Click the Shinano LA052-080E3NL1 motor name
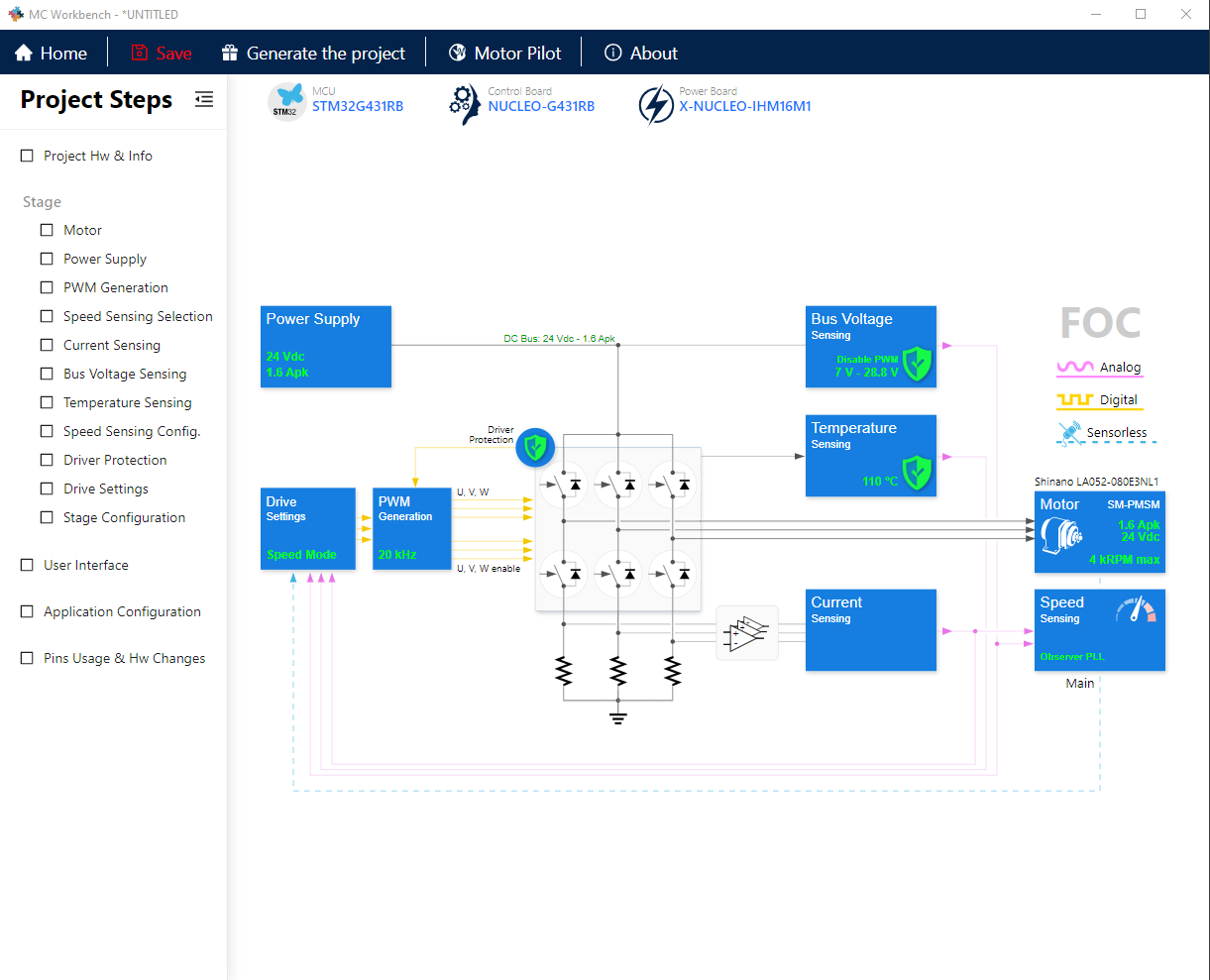Viewport: 1210px width, 980px height. point(1097,482)
